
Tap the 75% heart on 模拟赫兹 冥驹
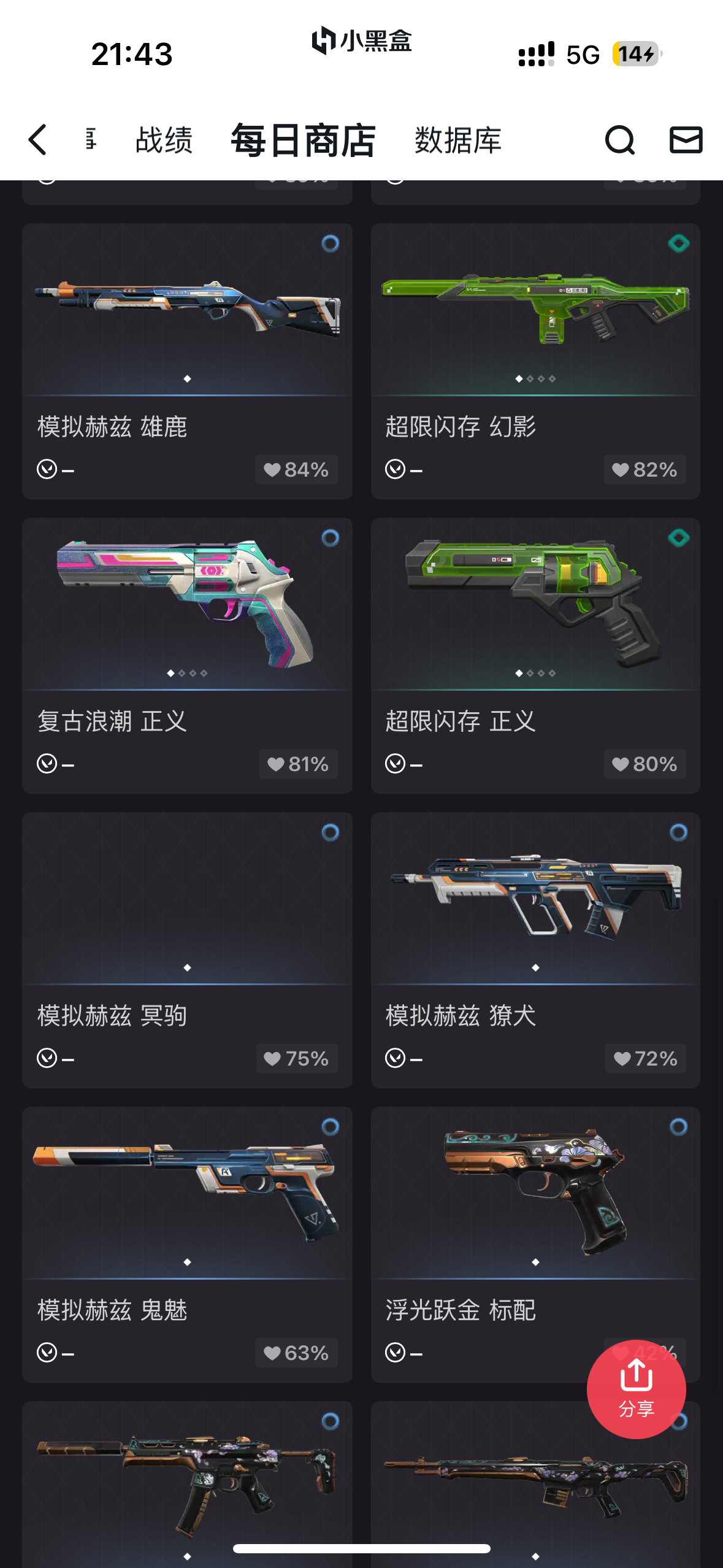297,1058
